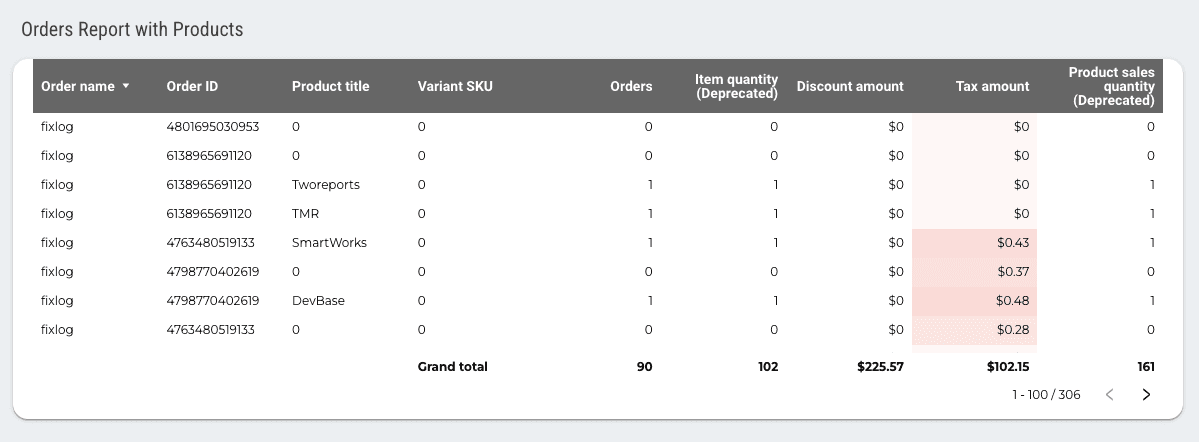Select order ID 6138965691120 in the TMR row
Viewport: 1199px width, 442px height.
[x=209, y=214]
